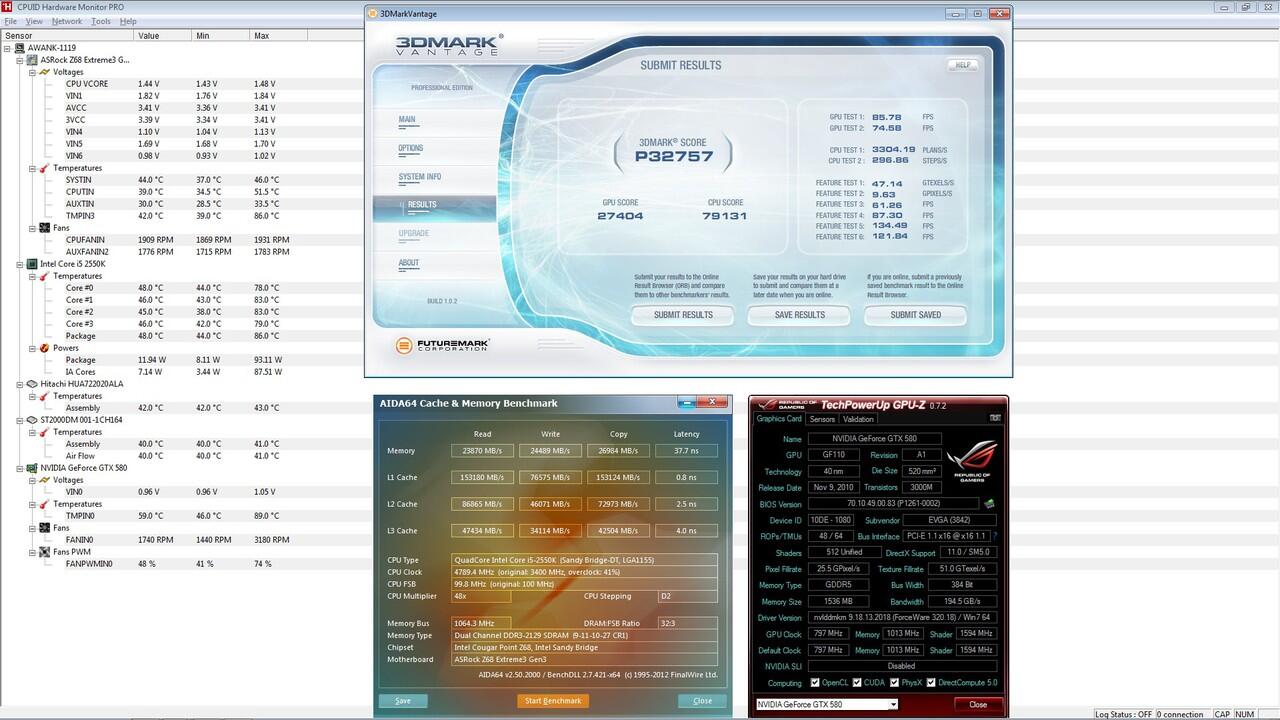Click the thermometer icon under ASRock Temperatures
The width and height of the screenshot is (1280, 720).
click(44, 168)
